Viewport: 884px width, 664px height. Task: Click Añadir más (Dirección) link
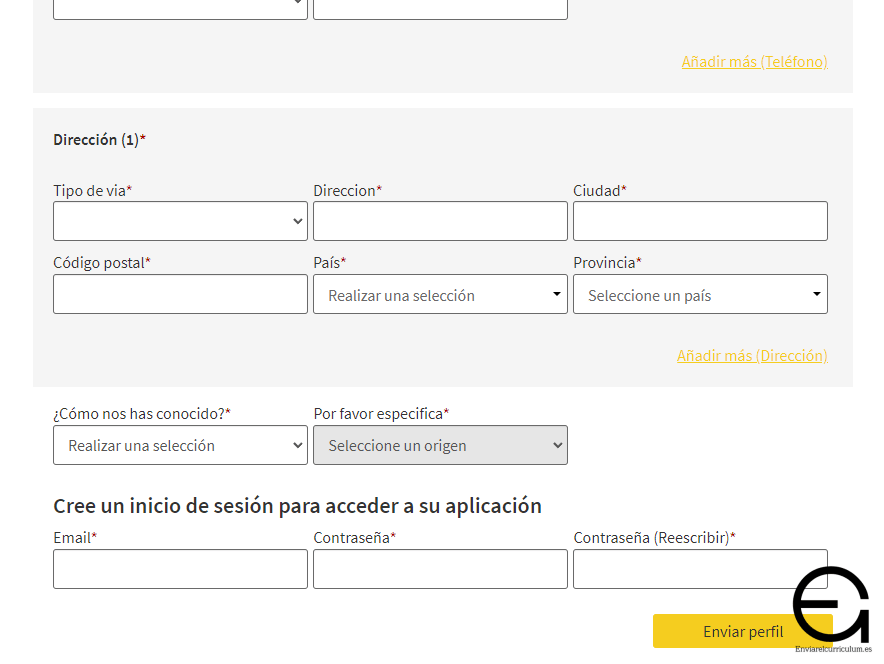point(752,356)
